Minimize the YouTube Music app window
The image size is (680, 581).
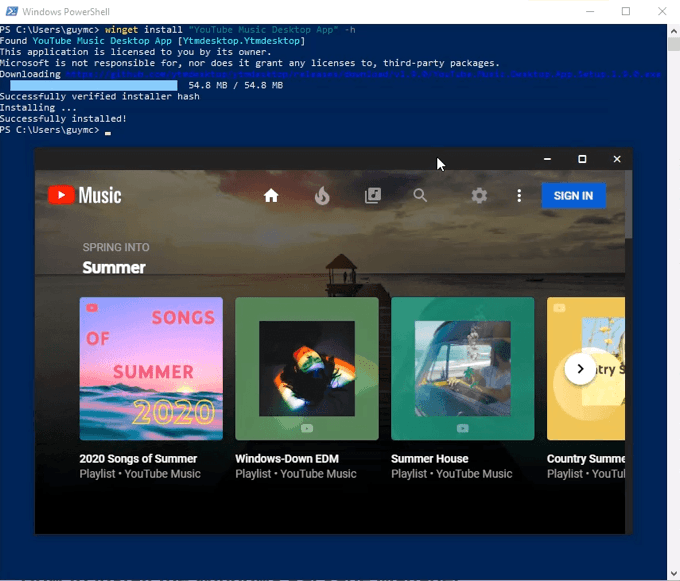pyautogui.click(x=547, y=159)
